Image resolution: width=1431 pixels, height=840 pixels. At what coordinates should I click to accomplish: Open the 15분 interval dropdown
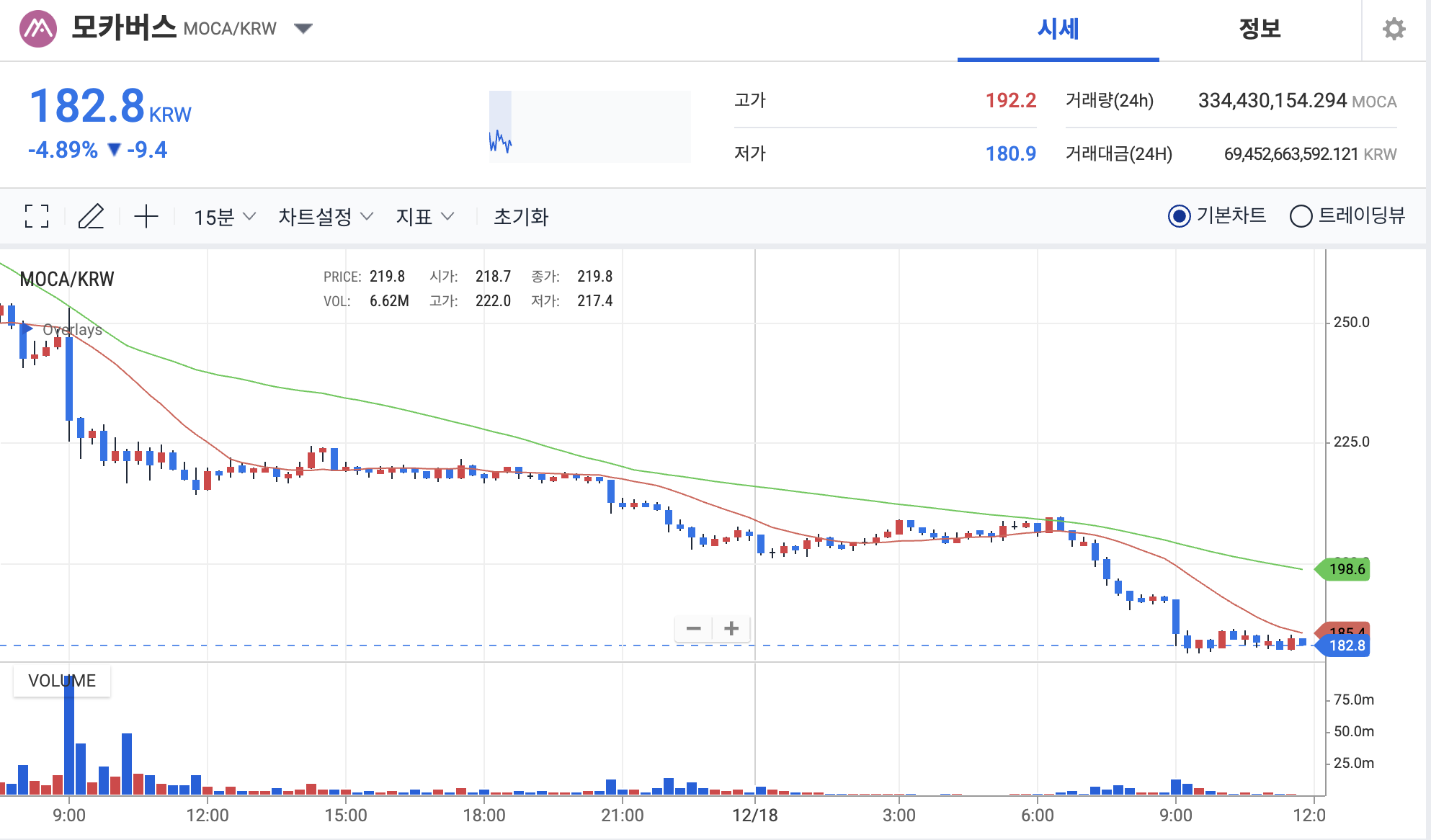click(x=224, y=217)
